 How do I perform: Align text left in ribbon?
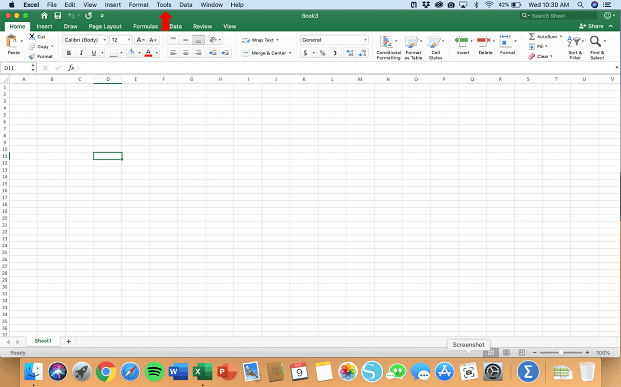click(173, 53)
